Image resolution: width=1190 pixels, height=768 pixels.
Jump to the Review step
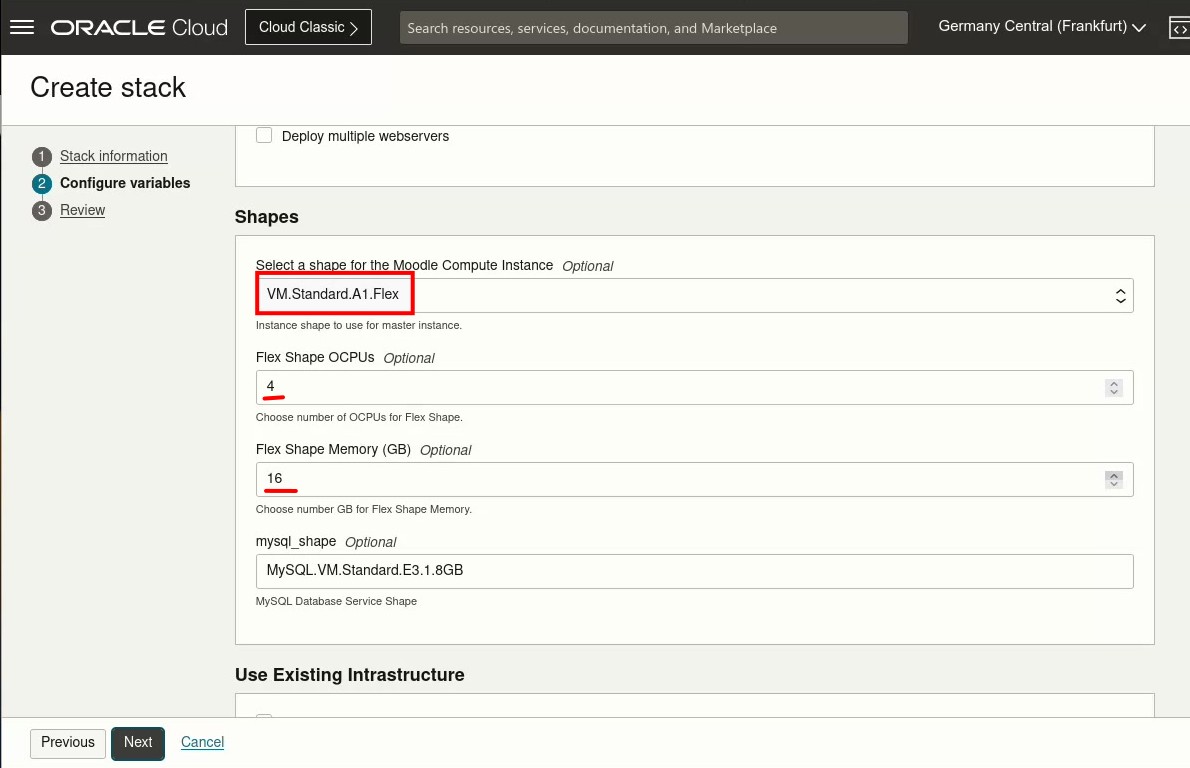[x=82, y=211]
